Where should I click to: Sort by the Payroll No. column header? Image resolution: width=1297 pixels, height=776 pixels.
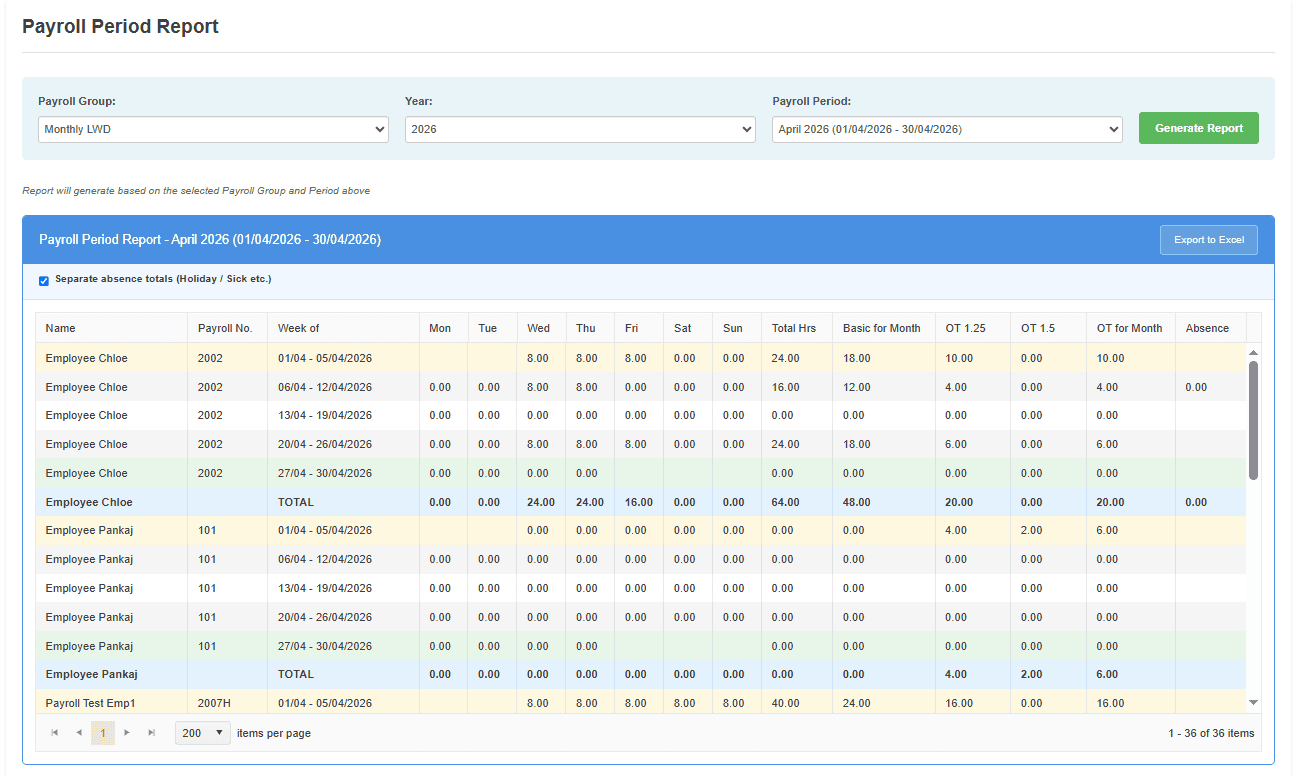pyautogui.click(x=227, y=328)
